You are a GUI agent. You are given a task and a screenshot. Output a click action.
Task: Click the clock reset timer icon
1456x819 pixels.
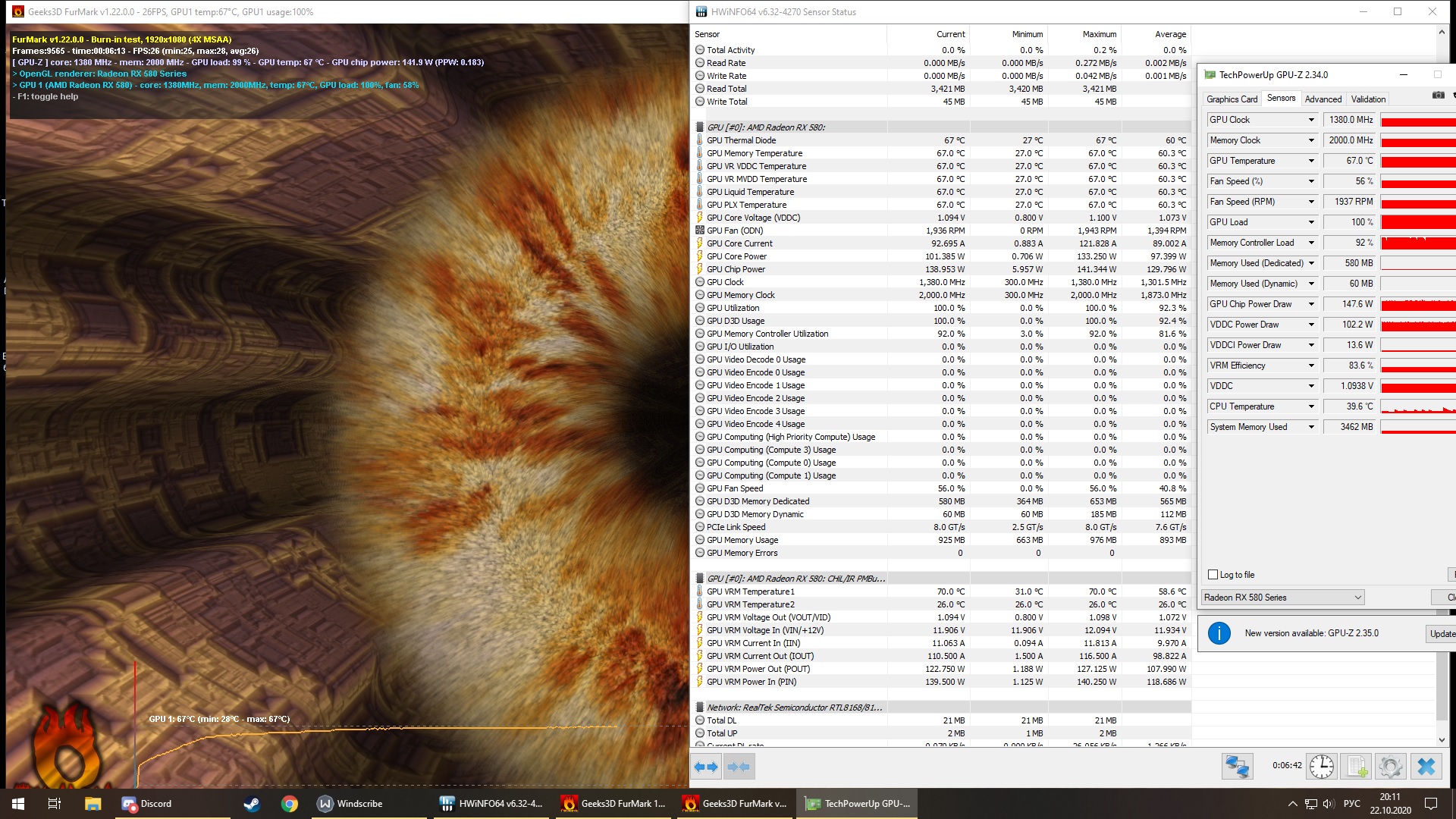coord(1322,767)
